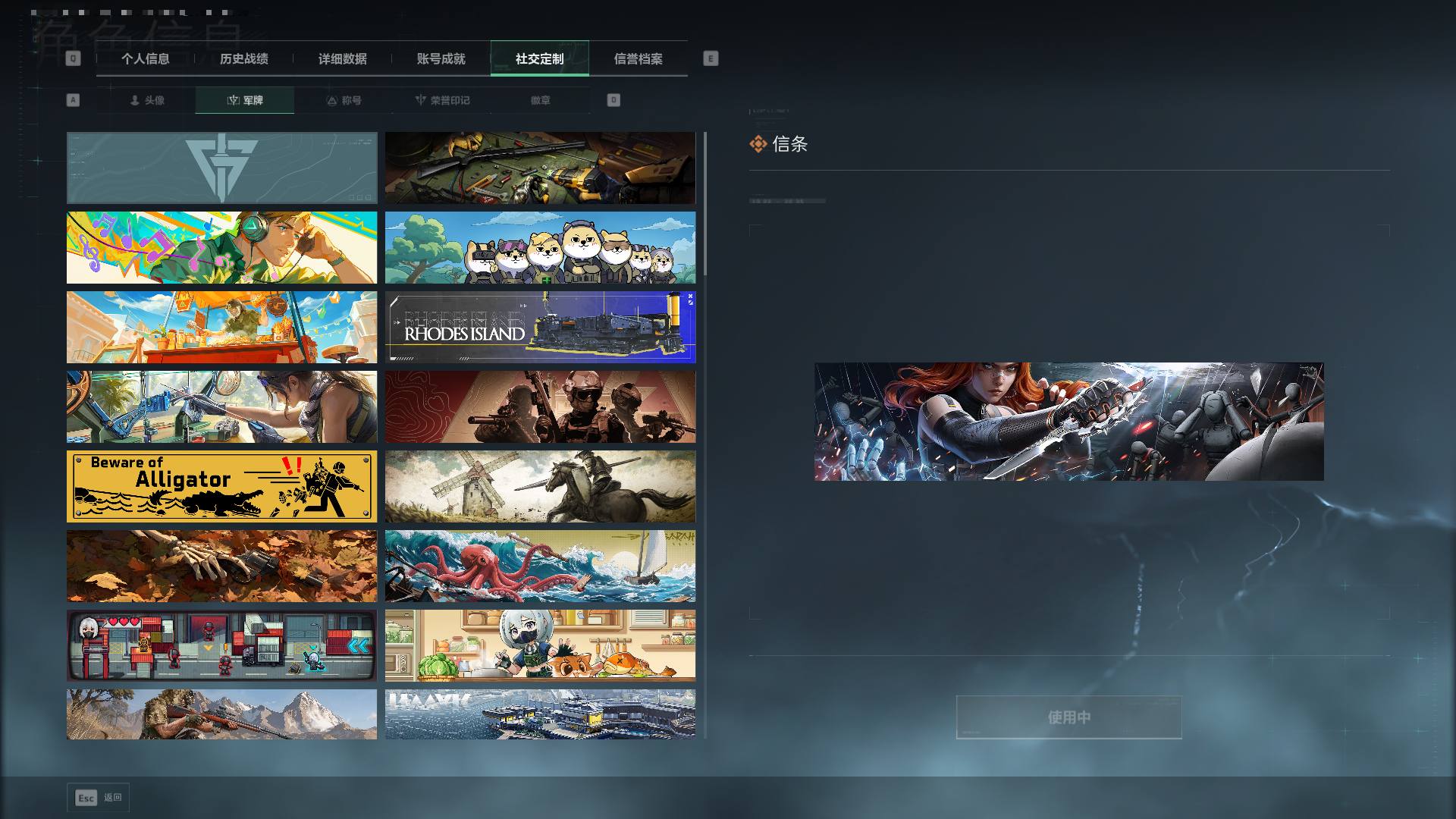Pick the shiba dogs squad banner

click(x=540, y=247)
